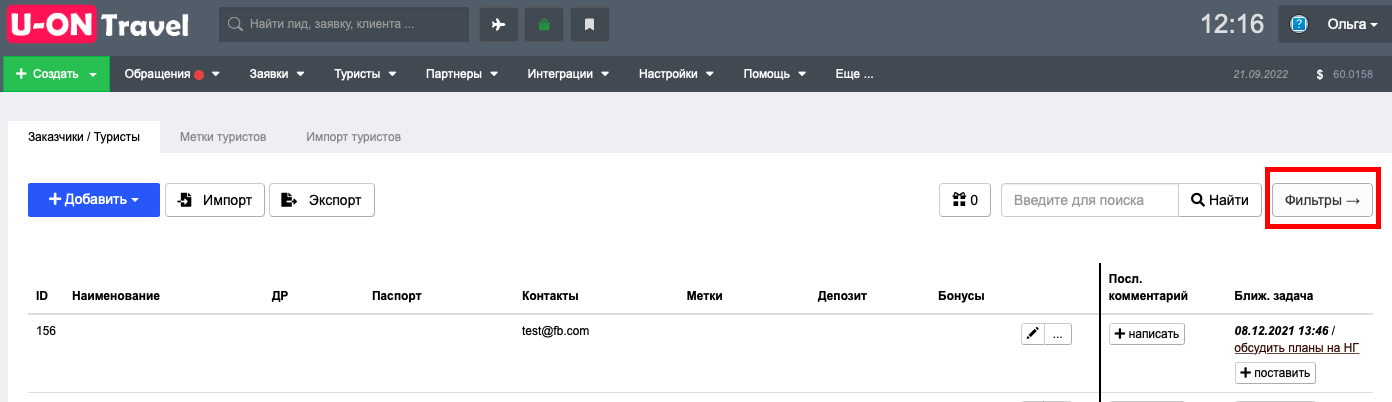The image size is (1392, 402).
Task: Open the обсудить планы на НГ link
Action: pos(1297,348)
